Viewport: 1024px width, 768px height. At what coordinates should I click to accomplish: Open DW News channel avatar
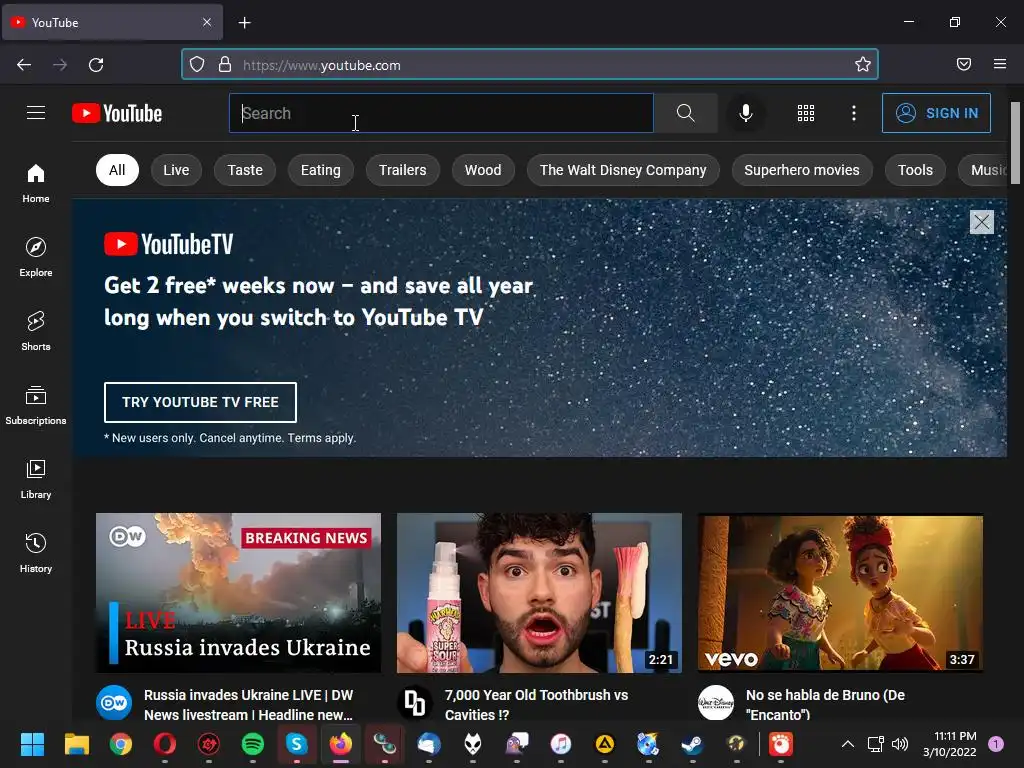(114, 703)
